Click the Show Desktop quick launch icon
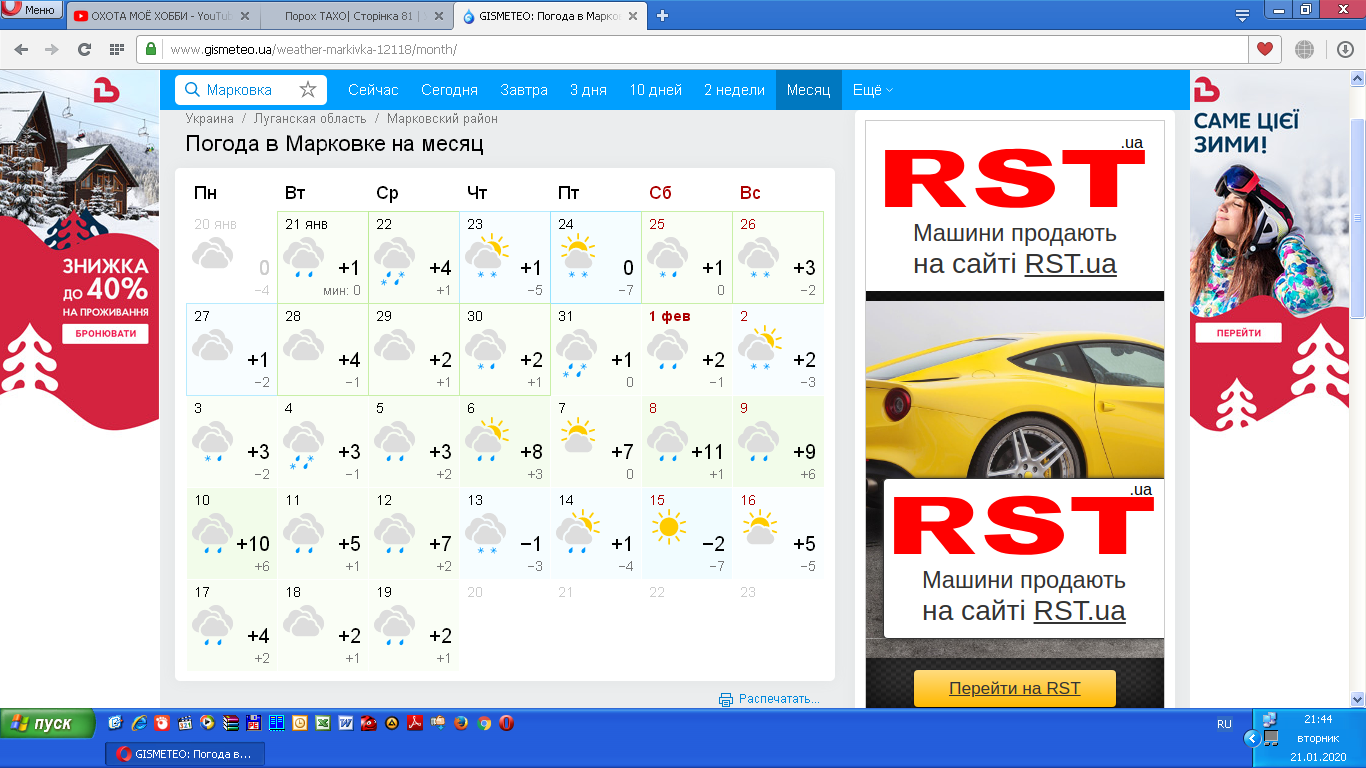 coord(115,723)
